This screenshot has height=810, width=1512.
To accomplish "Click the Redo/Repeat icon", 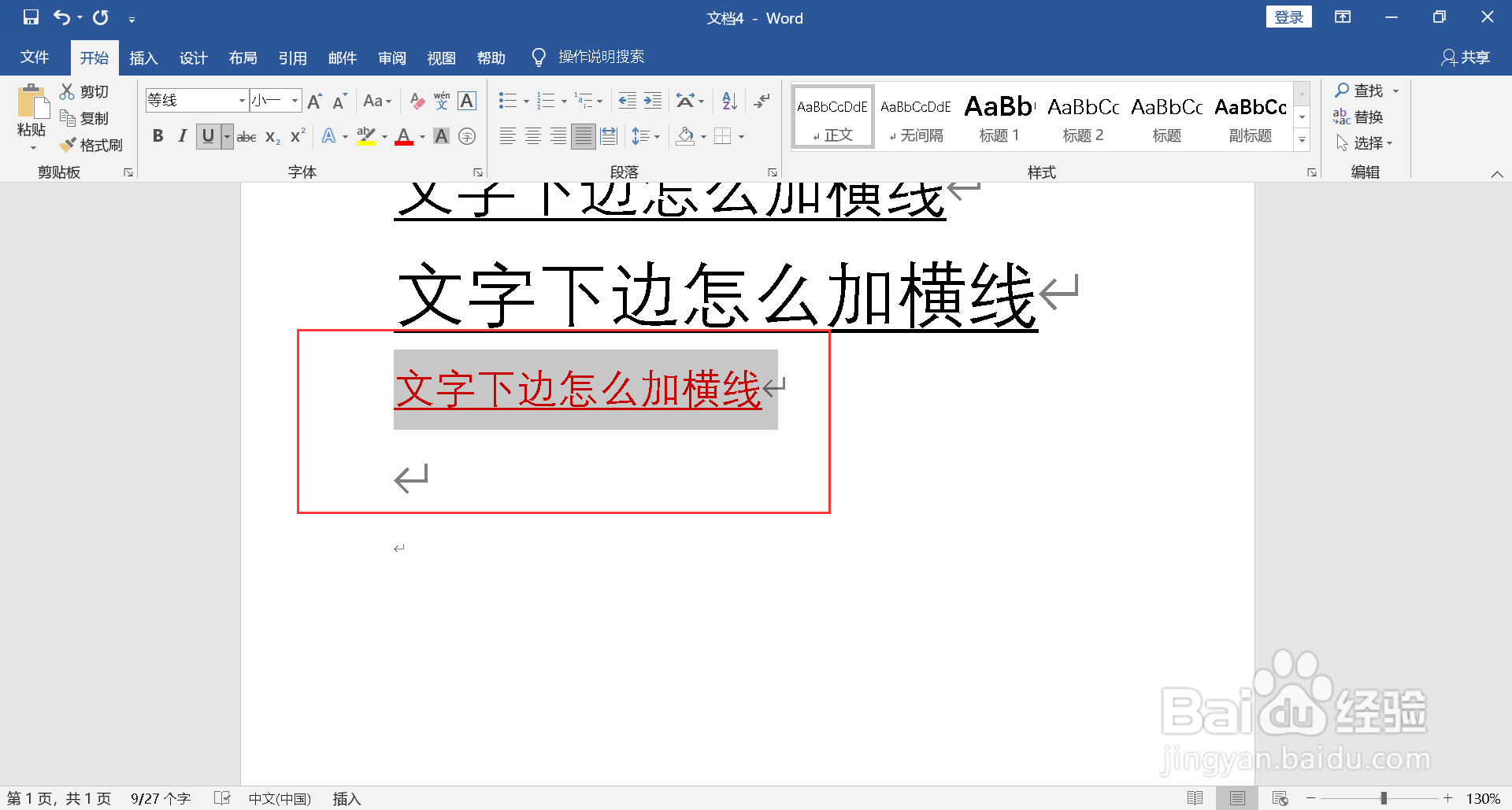I will (x=101, y=17).
